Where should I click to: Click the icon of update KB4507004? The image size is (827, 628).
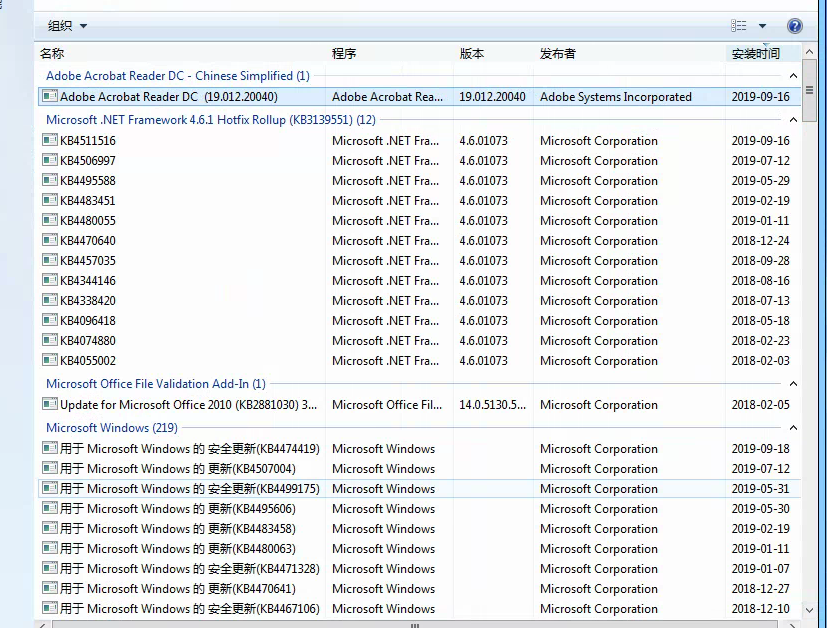click(50, 468)
